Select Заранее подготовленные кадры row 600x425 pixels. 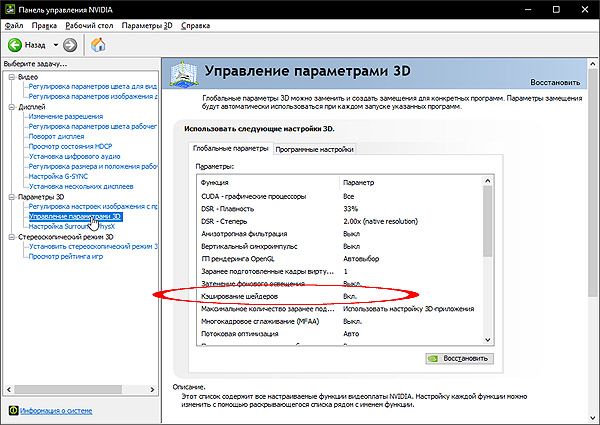(340, 271)
